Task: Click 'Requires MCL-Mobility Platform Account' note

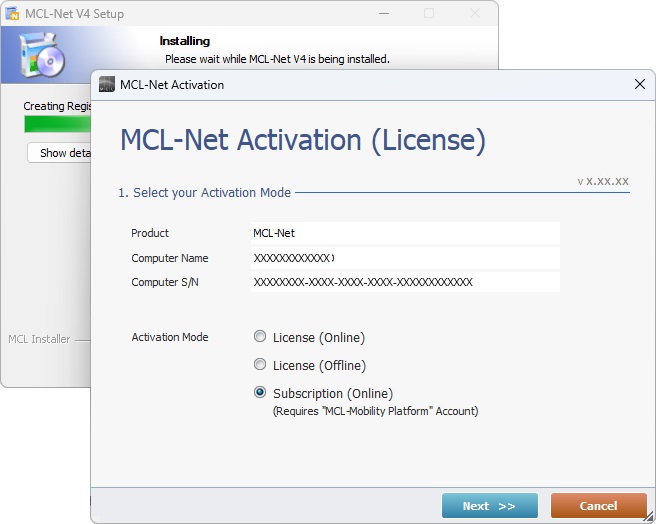Action: pyautogui.click(x=375, y=411)
